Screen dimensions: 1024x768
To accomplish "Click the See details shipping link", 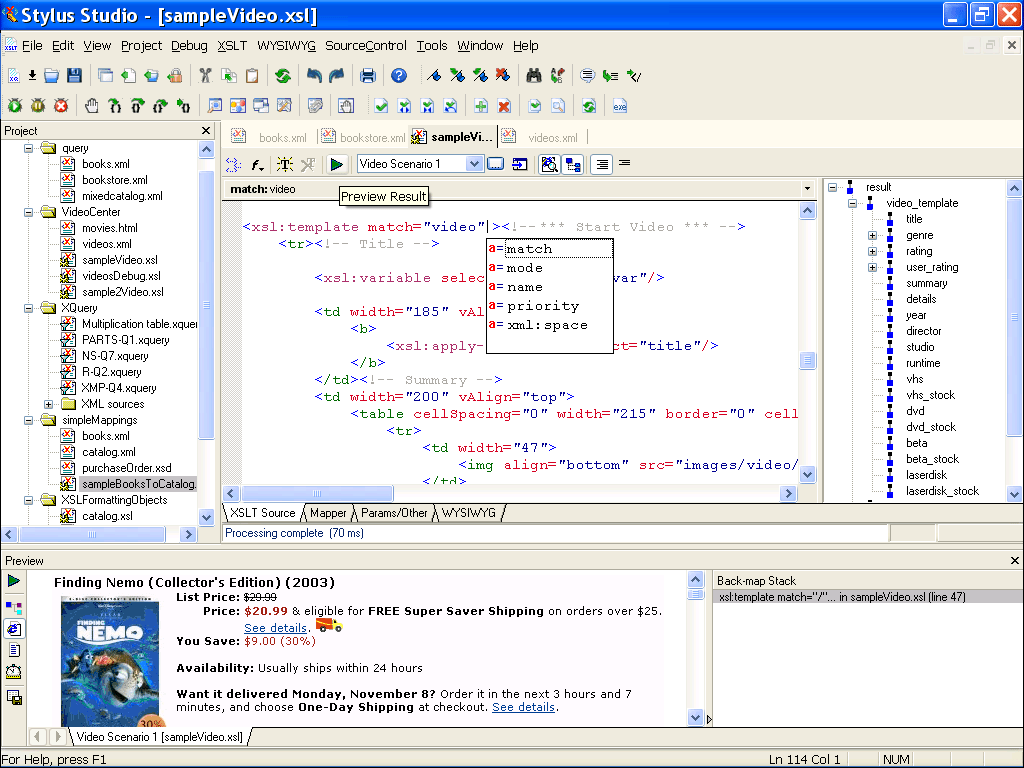I will pos(275,628).
